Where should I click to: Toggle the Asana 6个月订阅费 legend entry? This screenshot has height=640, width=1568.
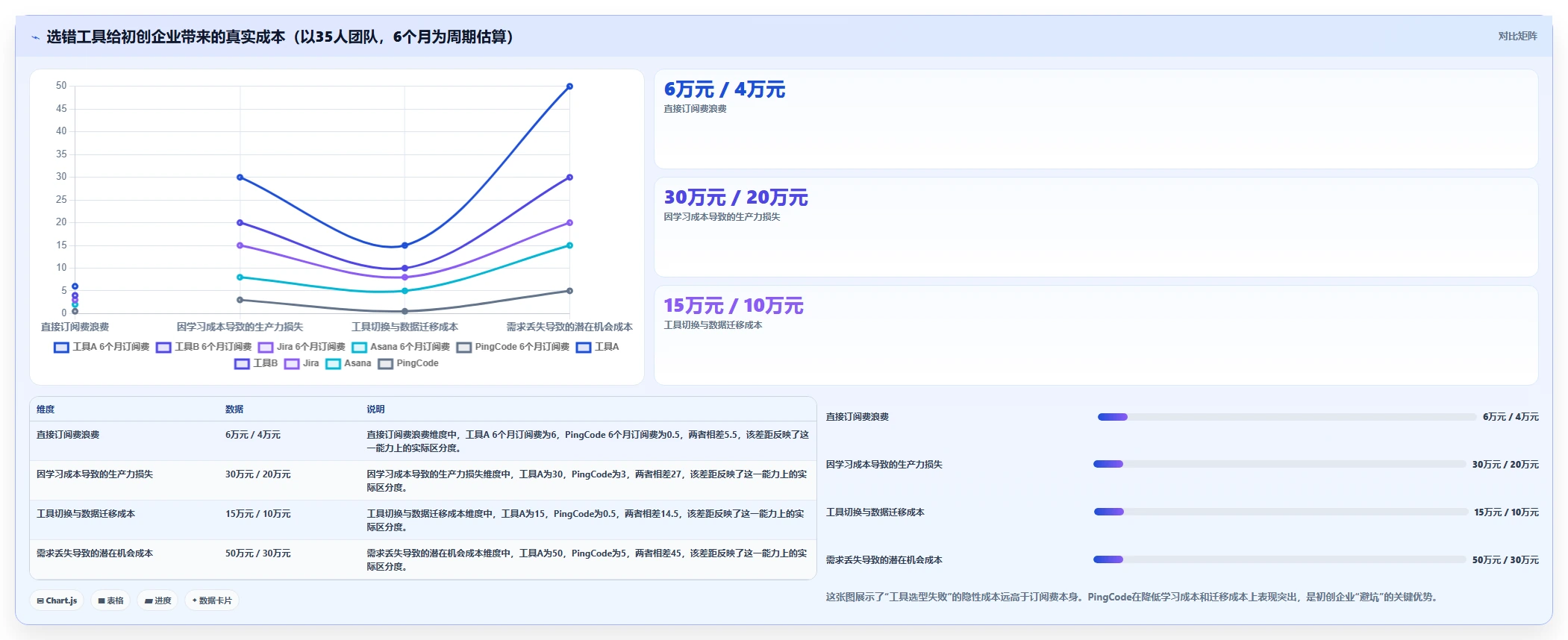401,347
